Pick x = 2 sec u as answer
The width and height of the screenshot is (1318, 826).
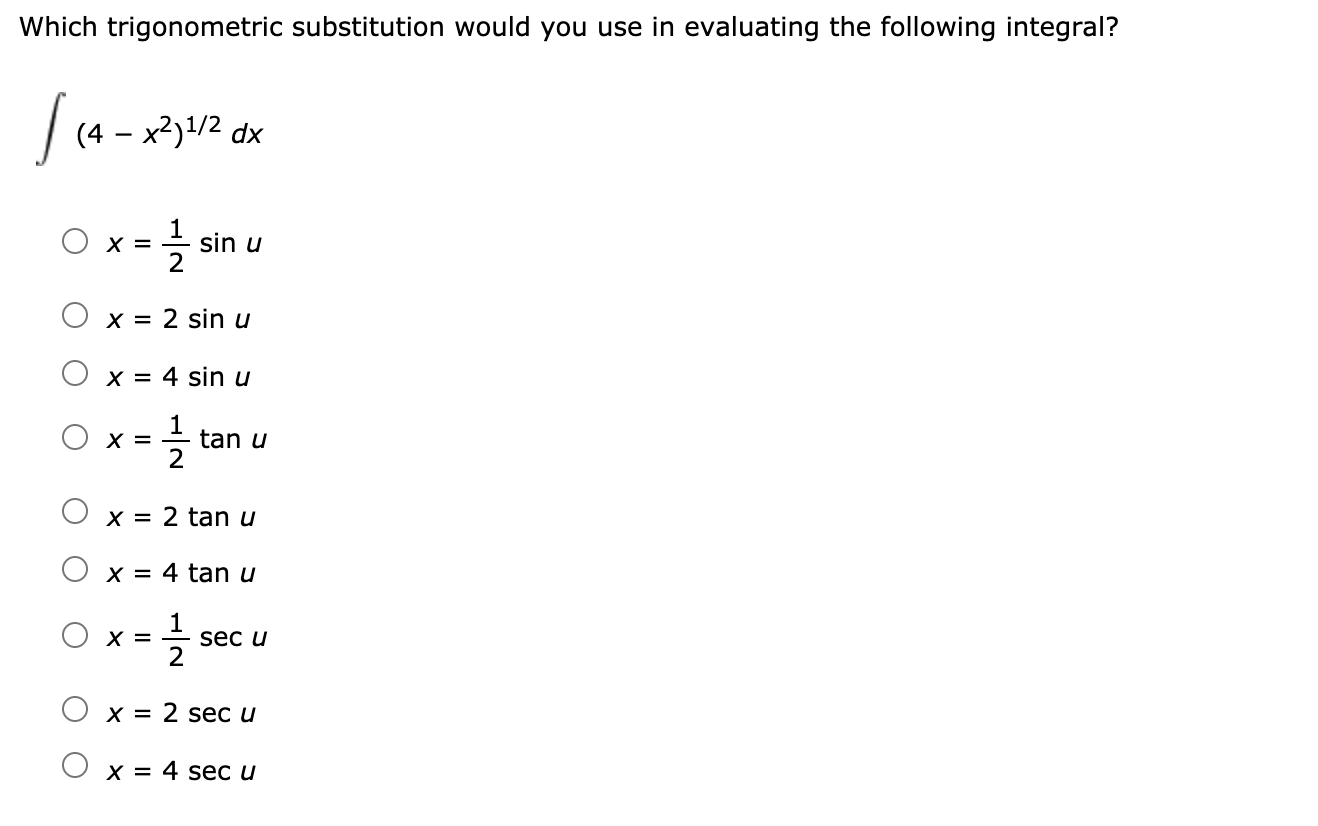coord(75,708)
